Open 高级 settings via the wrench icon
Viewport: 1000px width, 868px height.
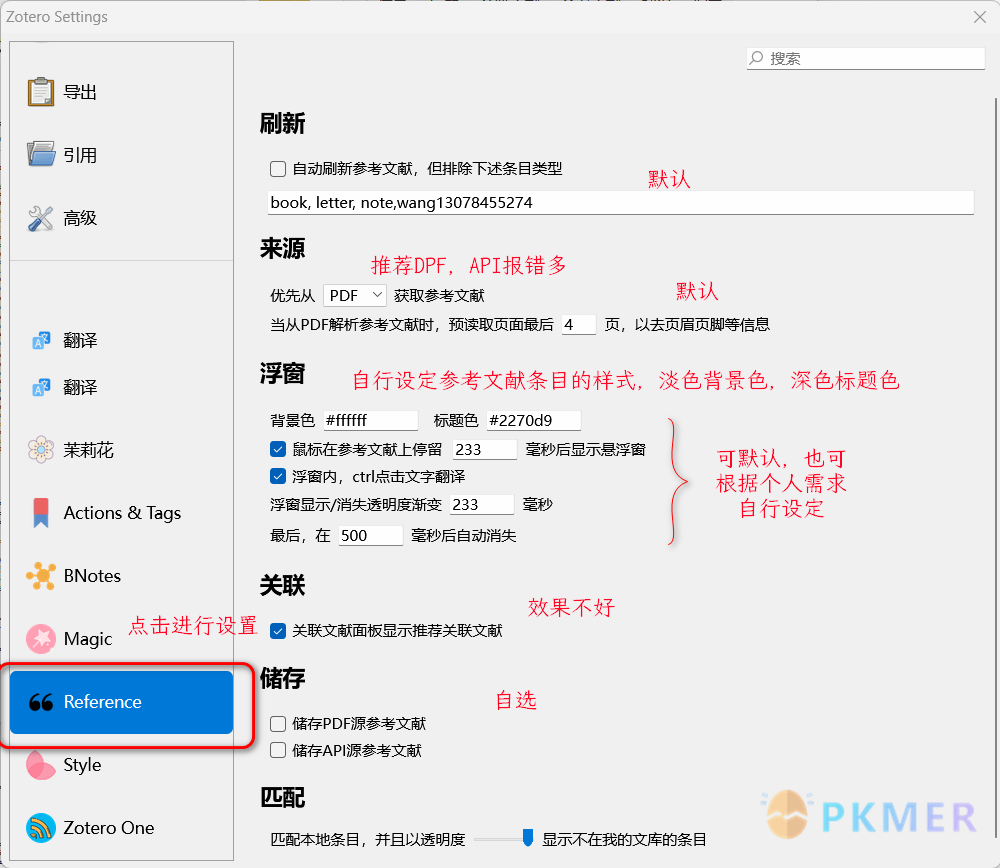click(41, 218)
